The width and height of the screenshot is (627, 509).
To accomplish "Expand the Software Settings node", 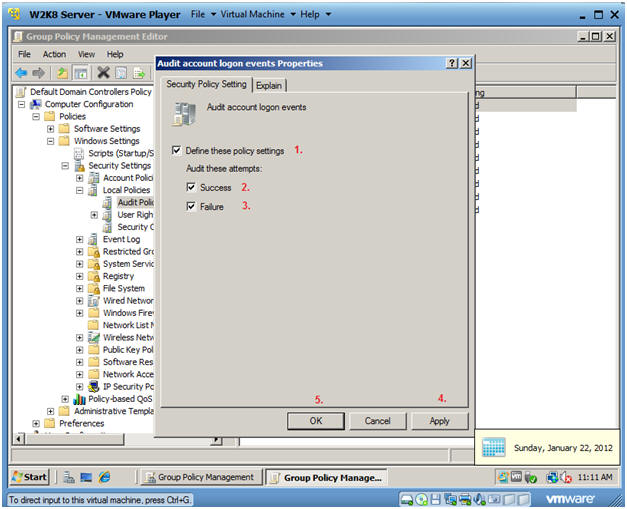I will tap(50, 129).
